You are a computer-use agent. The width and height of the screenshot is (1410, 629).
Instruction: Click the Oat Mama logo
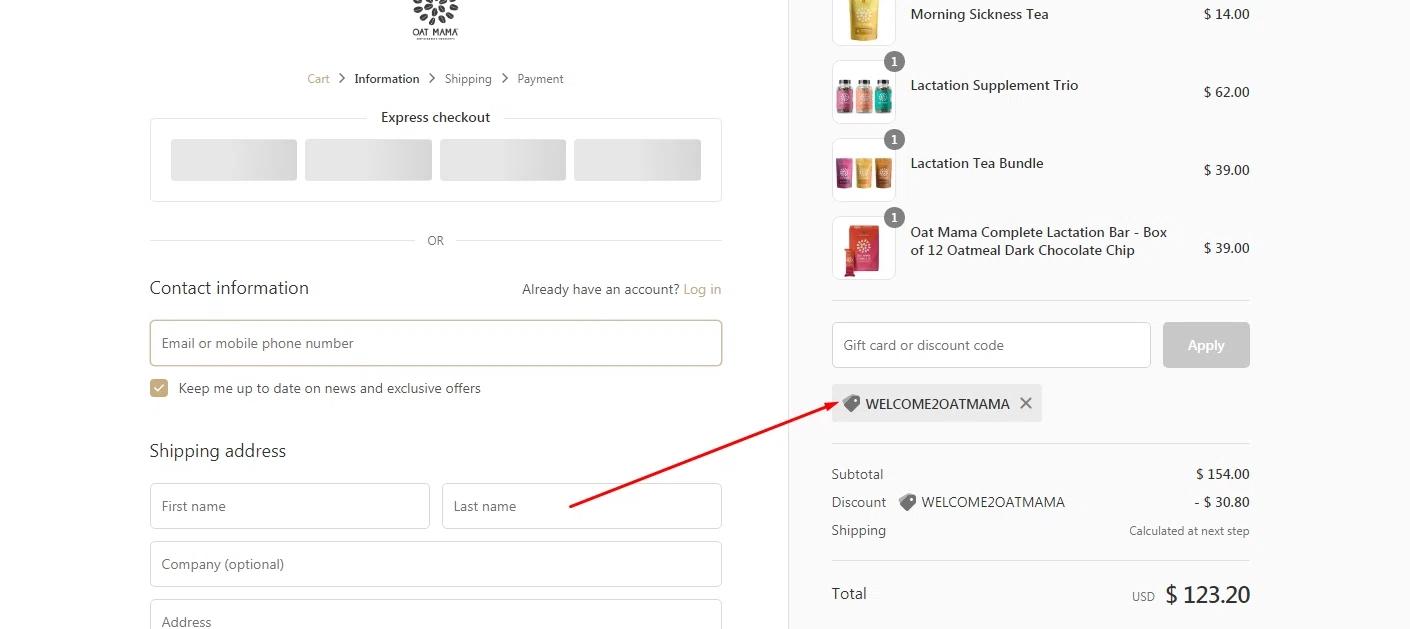[436, 18]
